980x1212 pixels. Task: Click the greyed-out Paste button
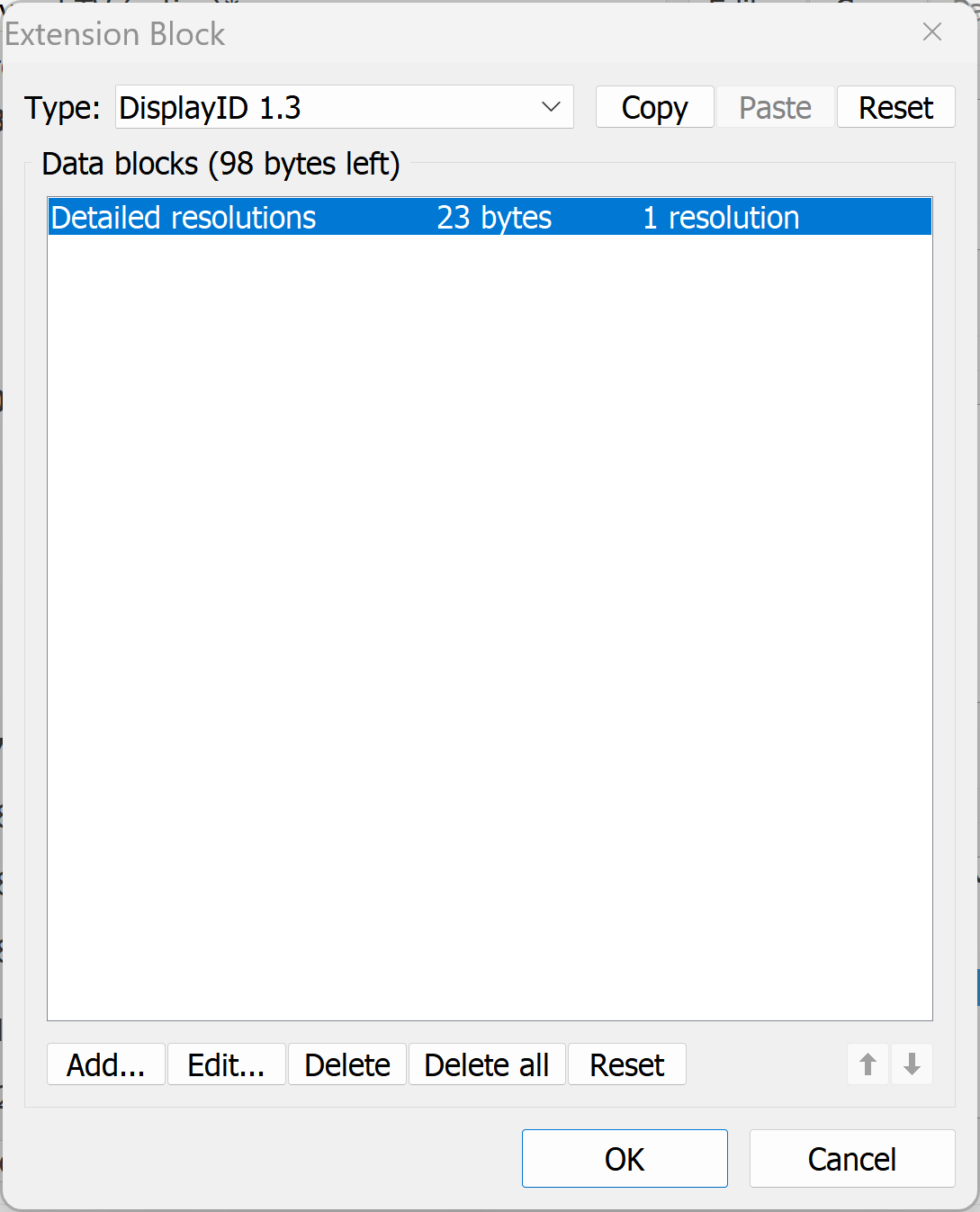pos(775,107)
